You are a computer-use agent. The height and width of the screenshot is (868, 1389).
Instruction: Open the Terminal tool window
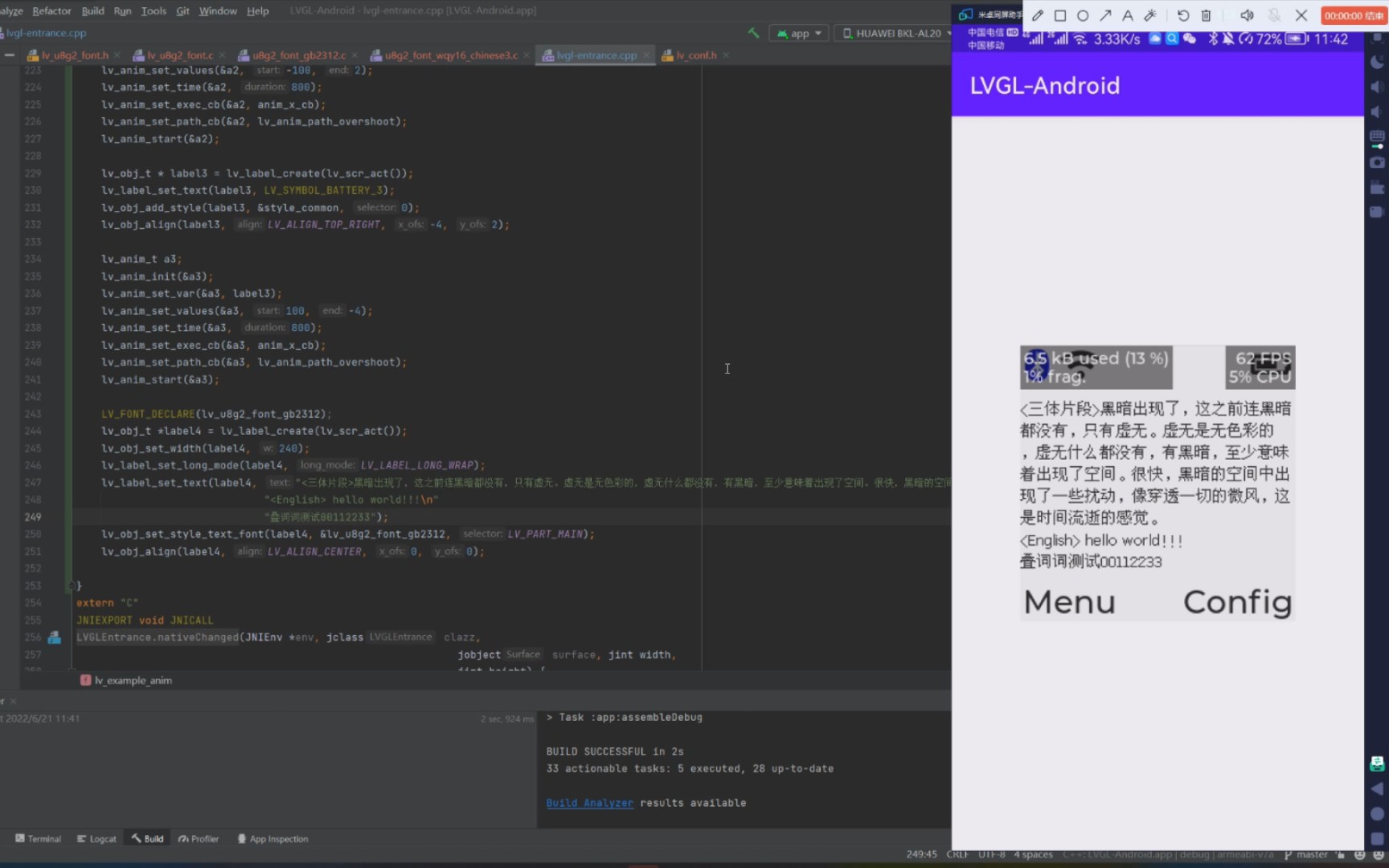point(38,838)
